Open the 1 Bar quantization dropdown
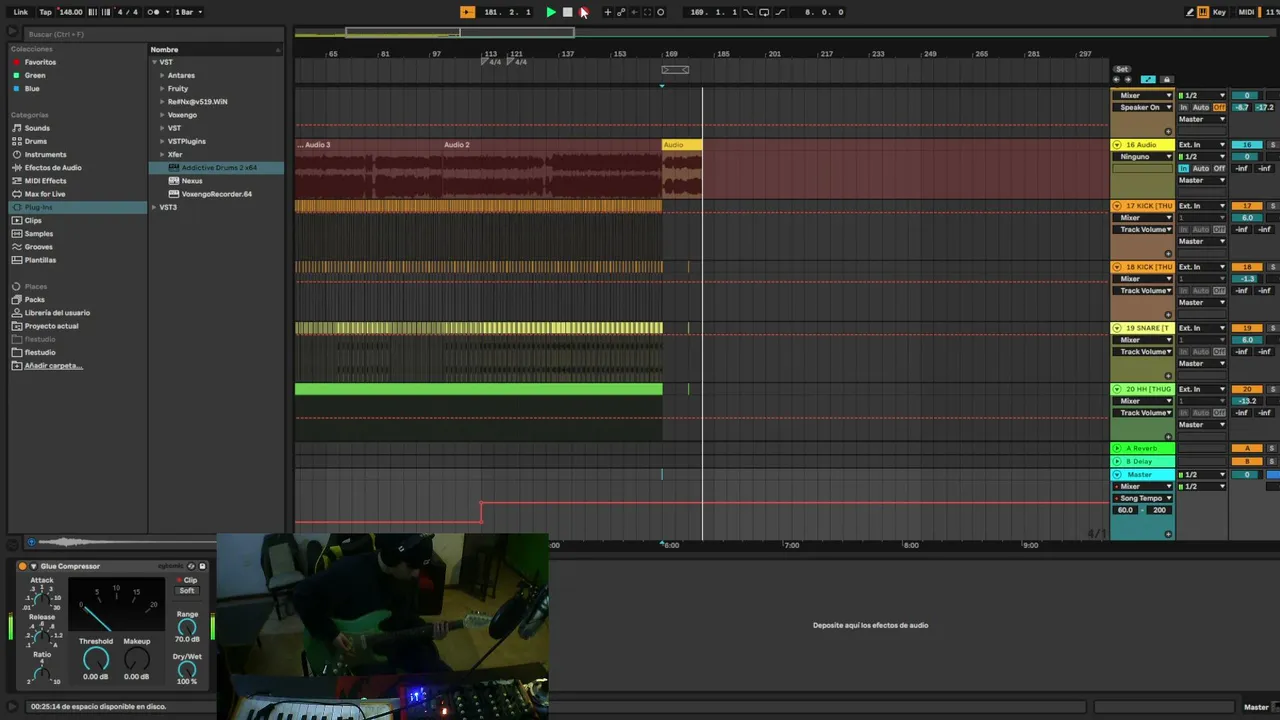The width and height of the screenshot is (1280, 720). (188, 12)
